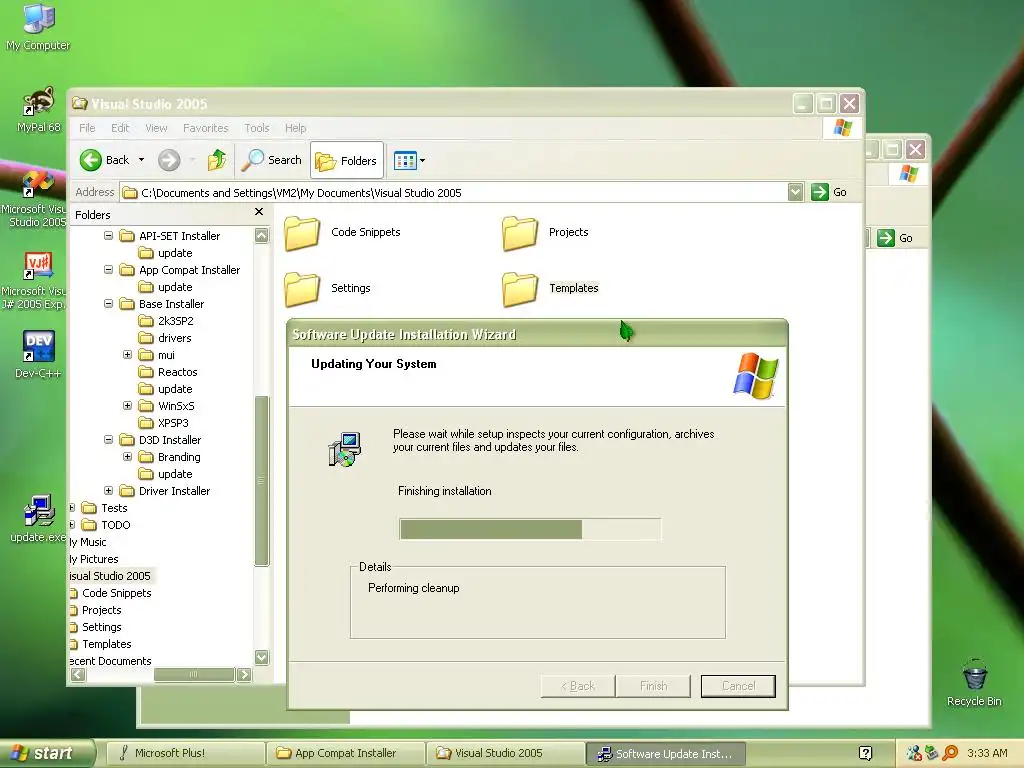Screen dimensions: 1024x768
Task: Click the greyed Forward arrow button
Action: [169, 160]
